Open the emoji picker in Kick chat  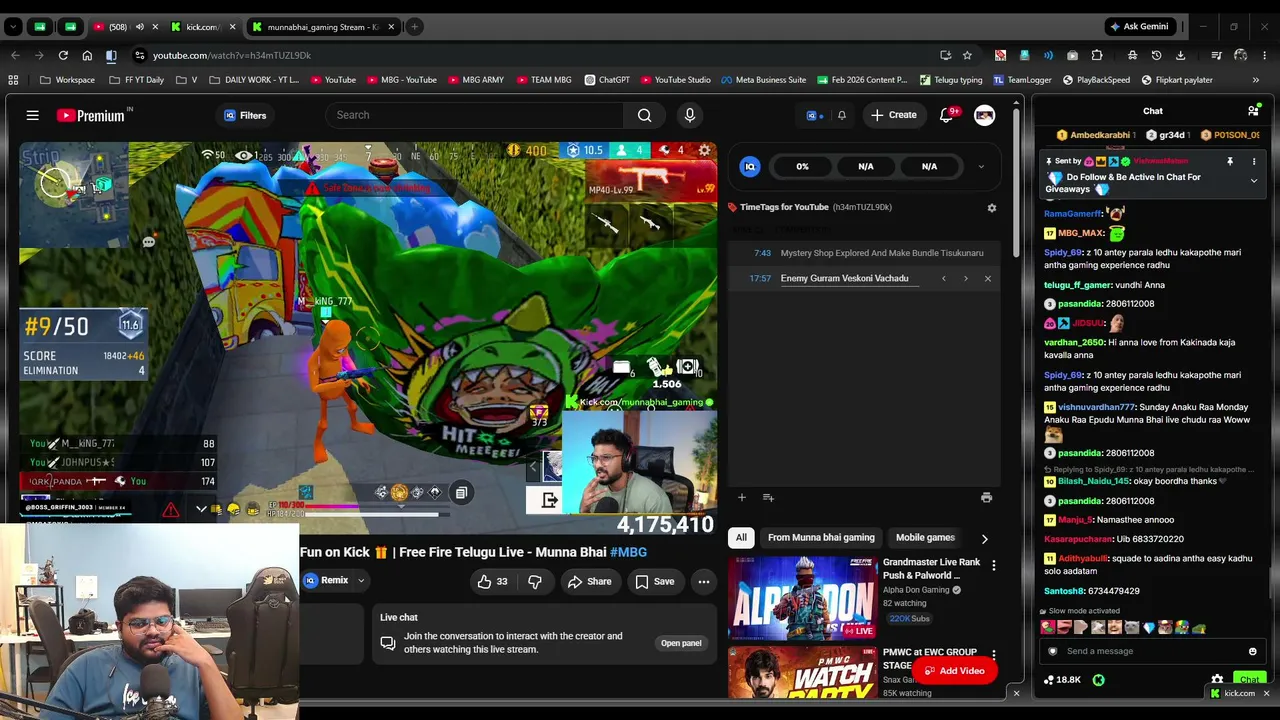point(1252,651)
